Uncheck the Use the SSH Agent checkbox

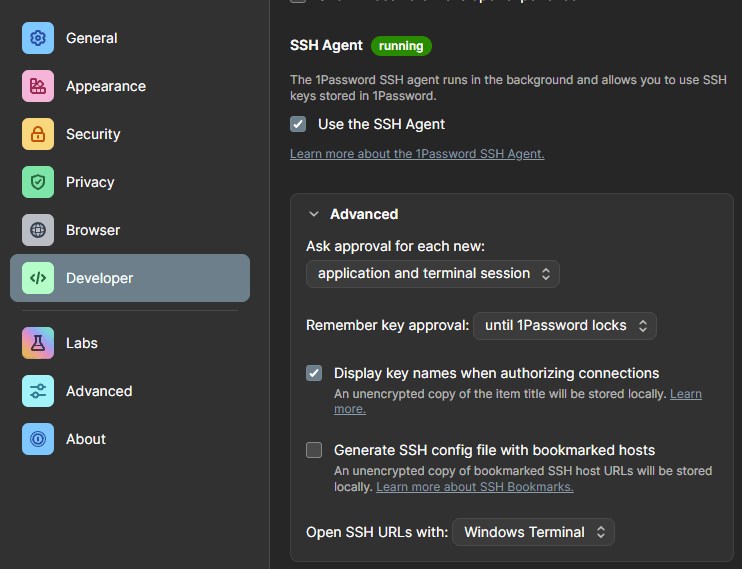click(x=298, y=125)
